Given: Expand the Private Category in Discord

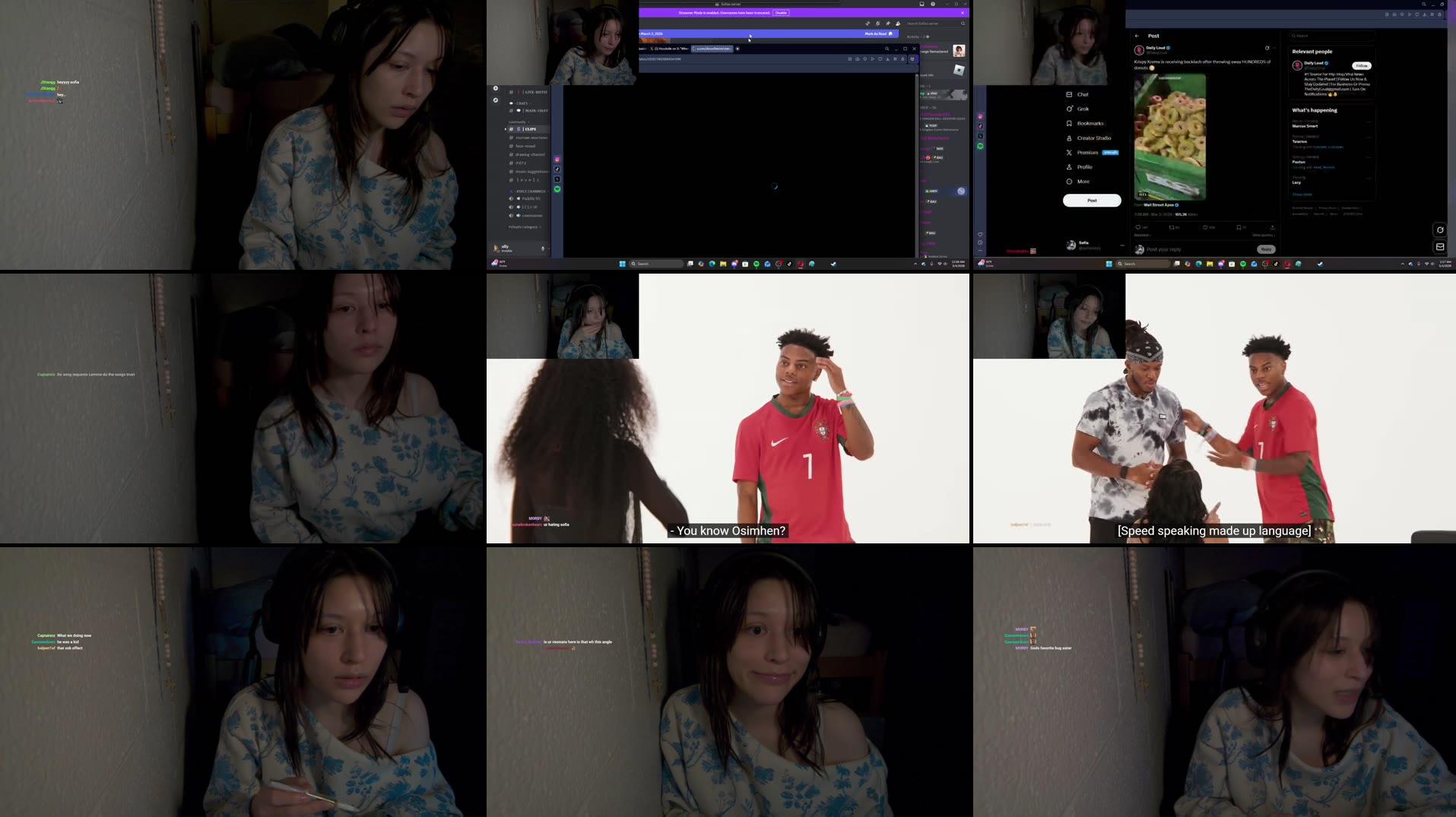Looking at the screenshot, I should click(525, 226).
